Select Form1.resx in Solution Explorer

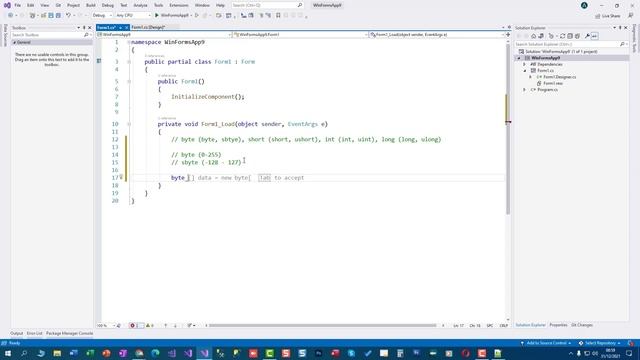click(x=553, y=83)
